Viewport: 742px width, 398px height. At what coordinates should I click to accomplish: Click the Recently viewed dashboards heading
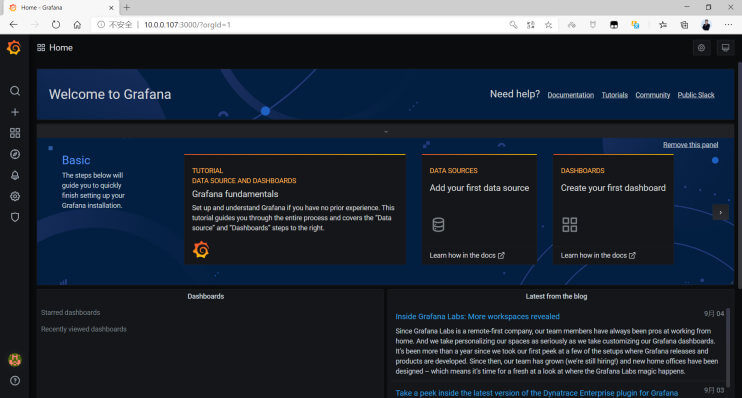84,329
